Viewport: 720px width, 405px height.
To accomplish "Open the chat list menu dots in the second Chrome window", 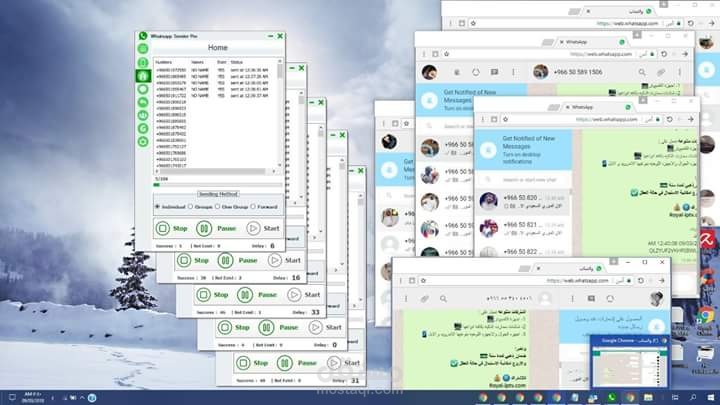I will 513,72.
